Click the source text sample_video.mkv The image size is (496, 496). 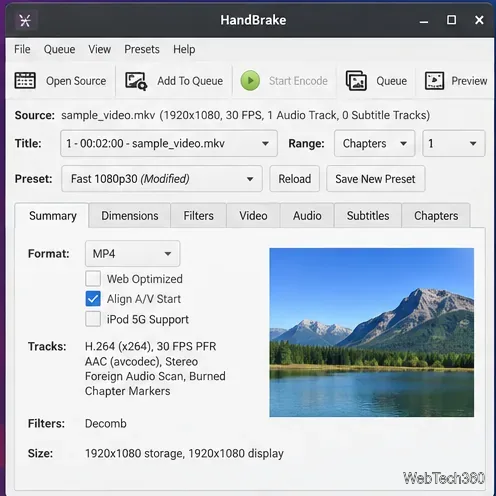click(108, 115)
